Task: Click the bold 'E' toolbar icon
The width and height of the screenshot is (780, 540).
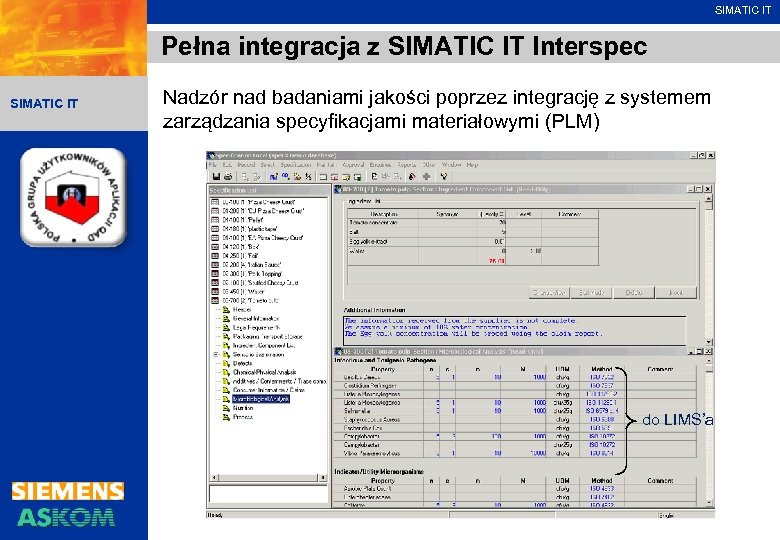Action: tap(375, 177)
